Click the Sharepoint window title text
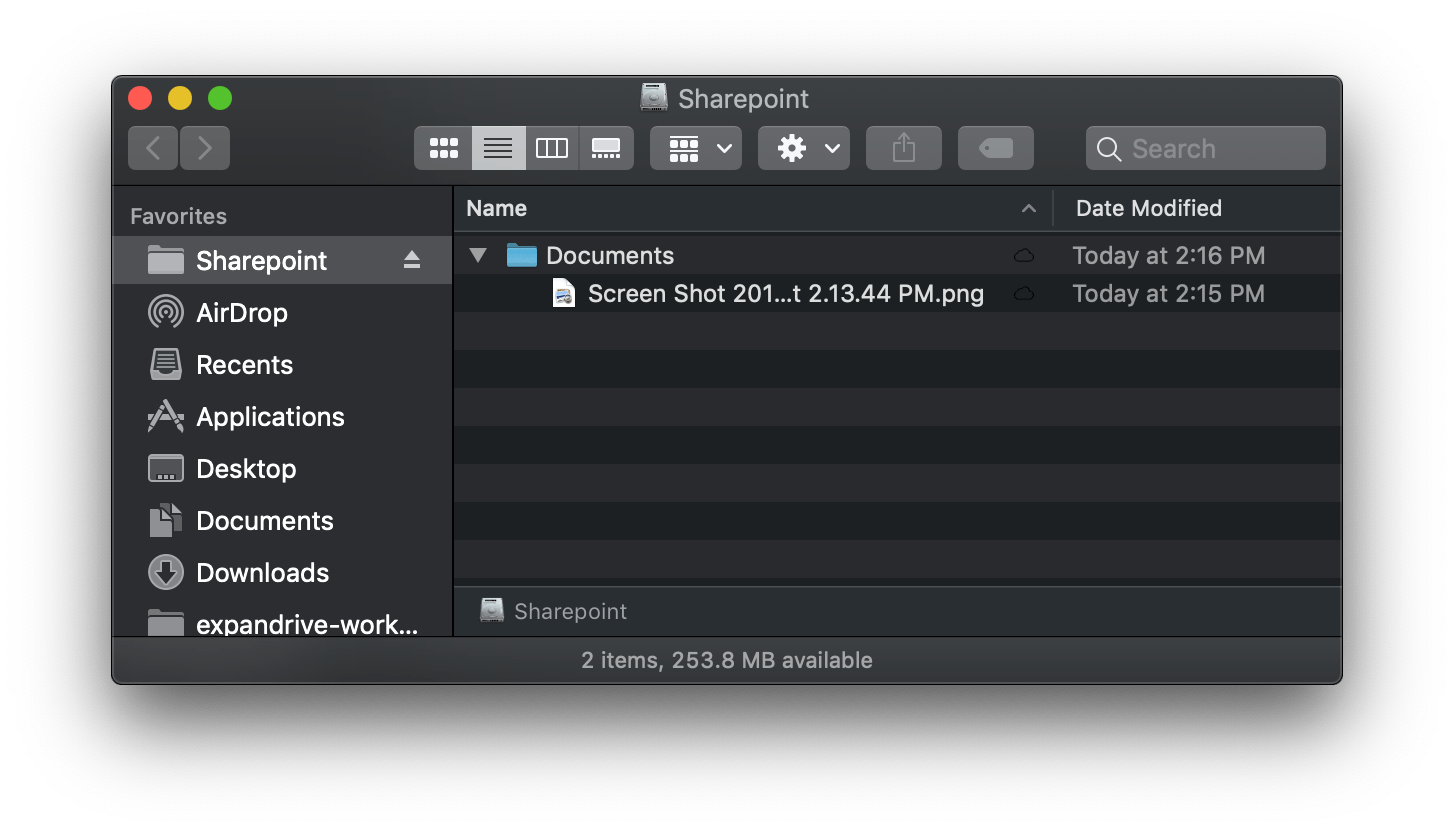The image size is (1454, 832). [743, 98]
